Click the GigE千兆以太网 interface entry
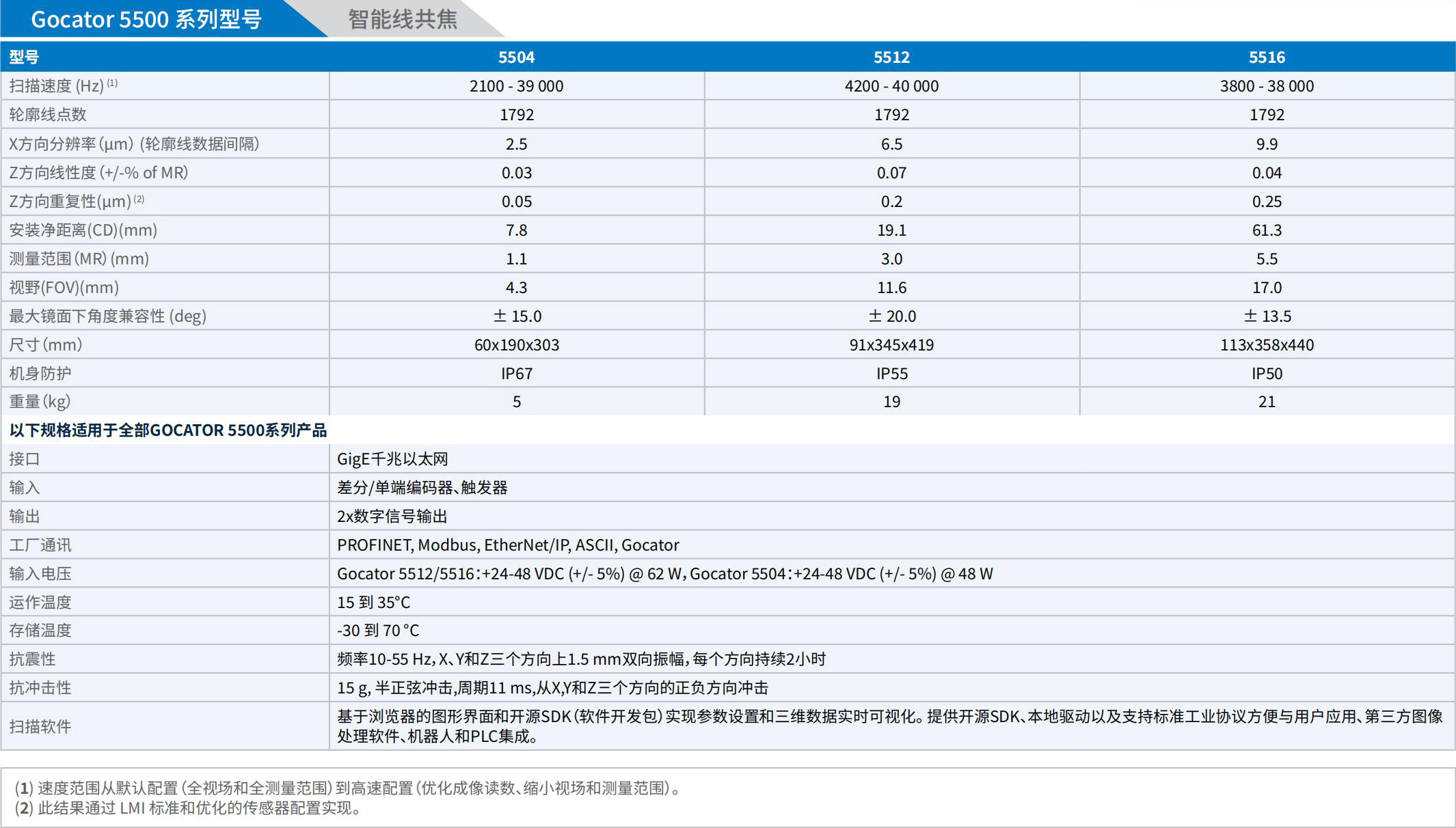The image size is (1456, 828). (x=394, y=458)
